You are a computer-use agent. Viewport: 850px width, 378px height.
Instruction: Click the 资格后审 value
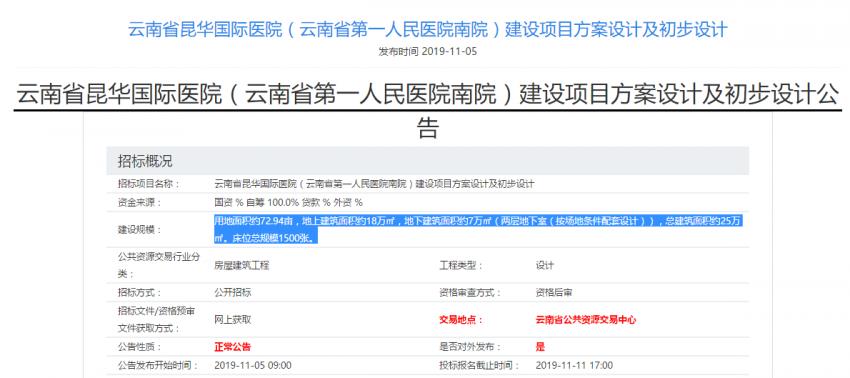[554, 293]
